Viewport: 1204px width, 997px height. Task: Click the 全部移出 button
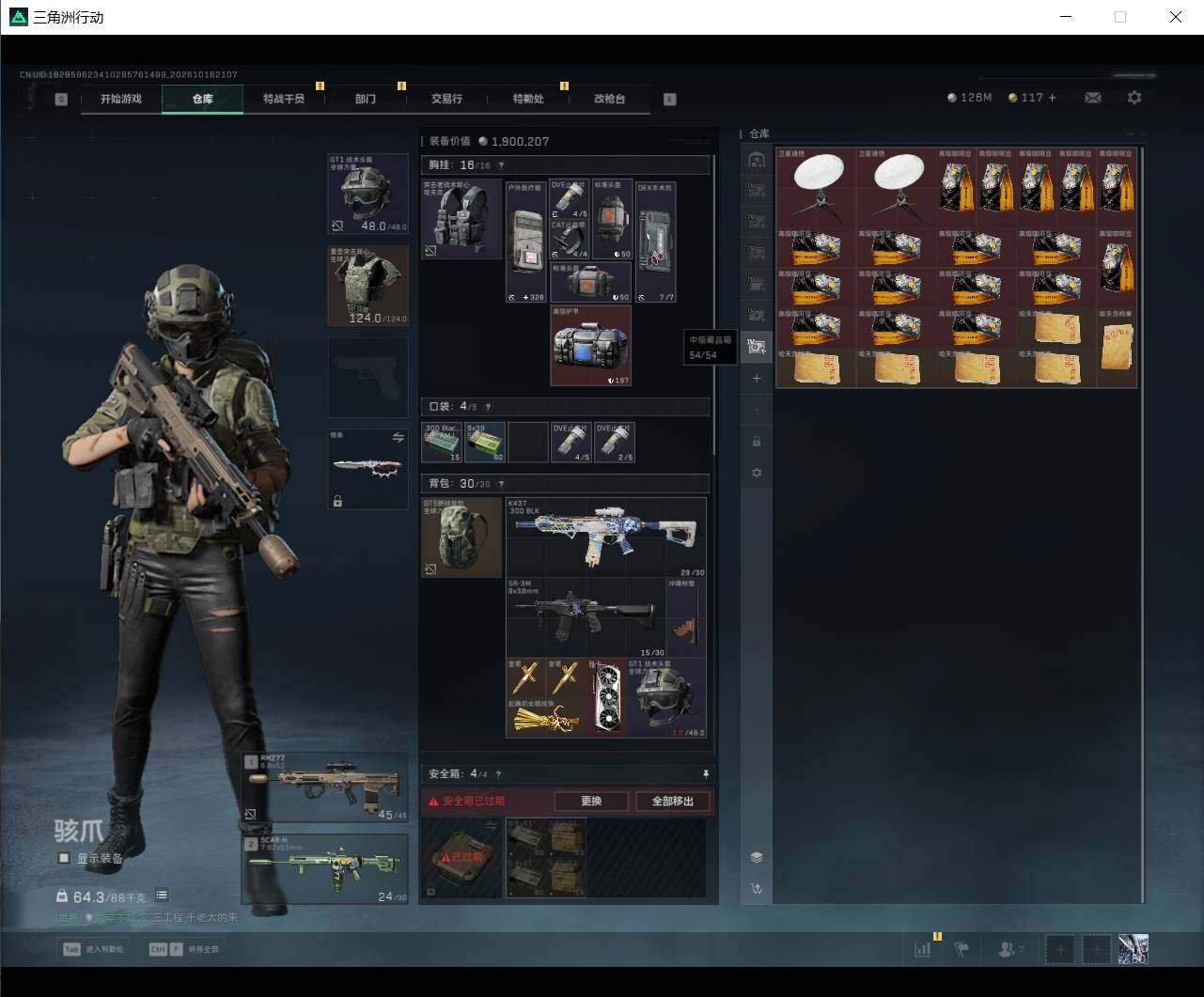click(673, 802)
